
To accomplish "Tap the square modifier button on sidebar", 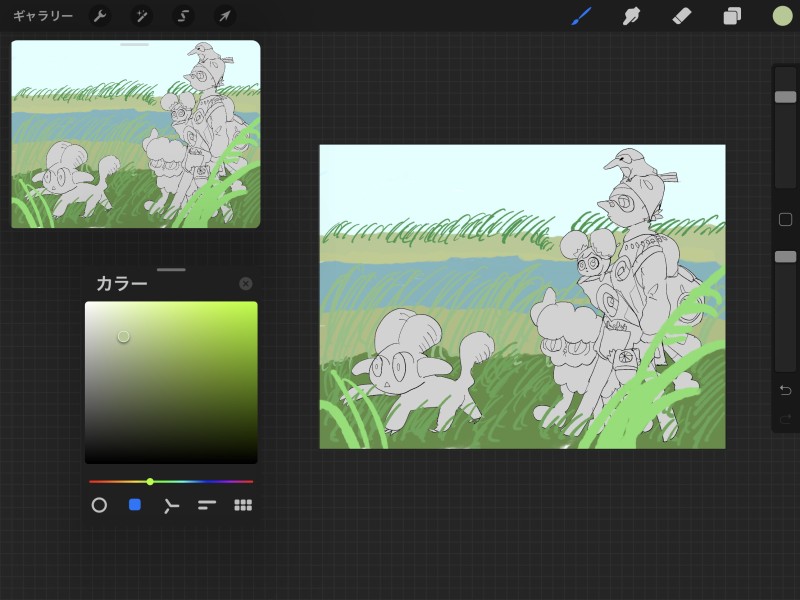I will coord(785,219).
